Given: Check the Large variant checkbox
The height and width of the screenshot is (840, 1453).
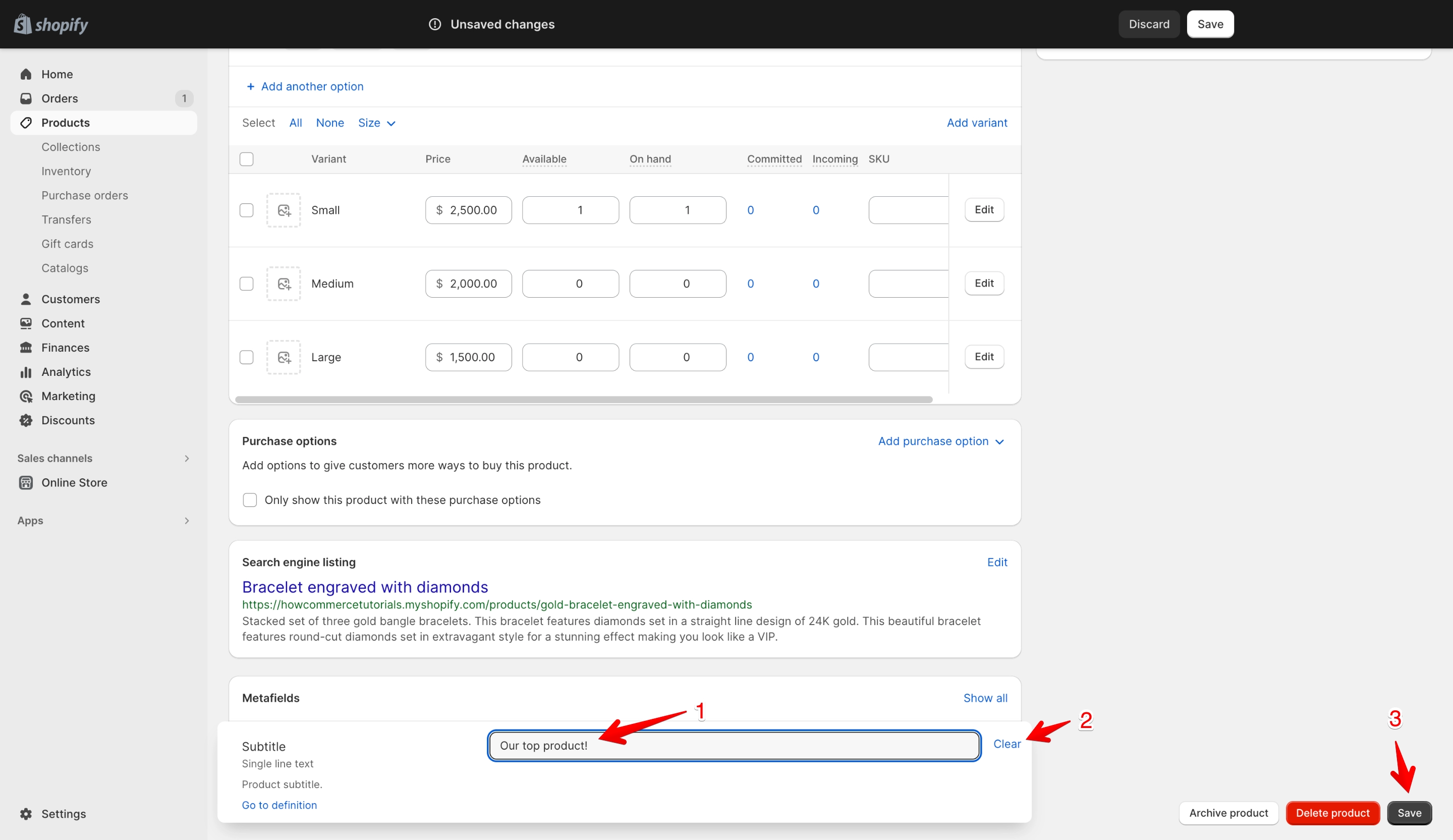Looking at the screenshot, I should tap(246, 358).
